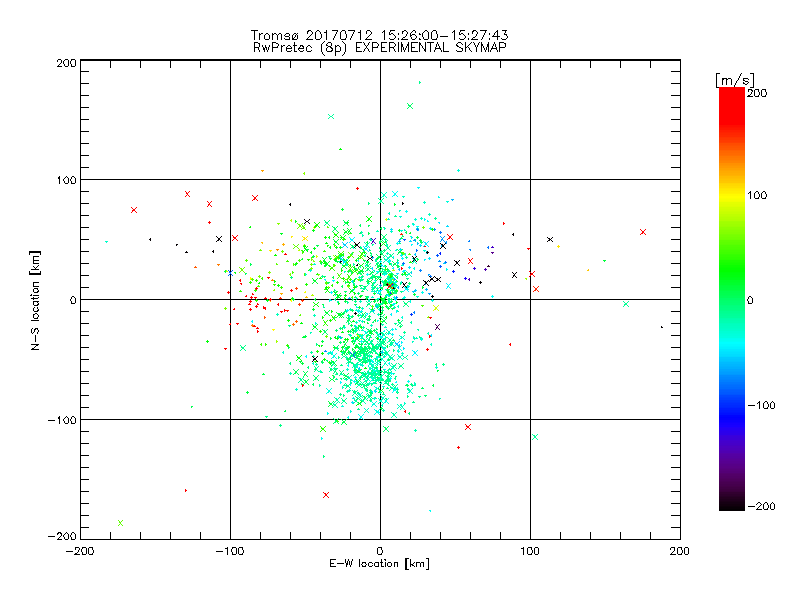Click the colorbar's '-100' label

(761, 406)
